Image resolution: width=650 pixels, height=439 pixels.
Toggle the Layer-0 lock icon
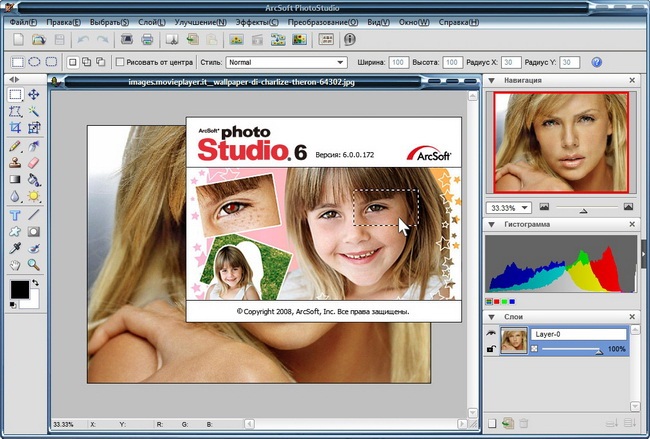[491, 349]
